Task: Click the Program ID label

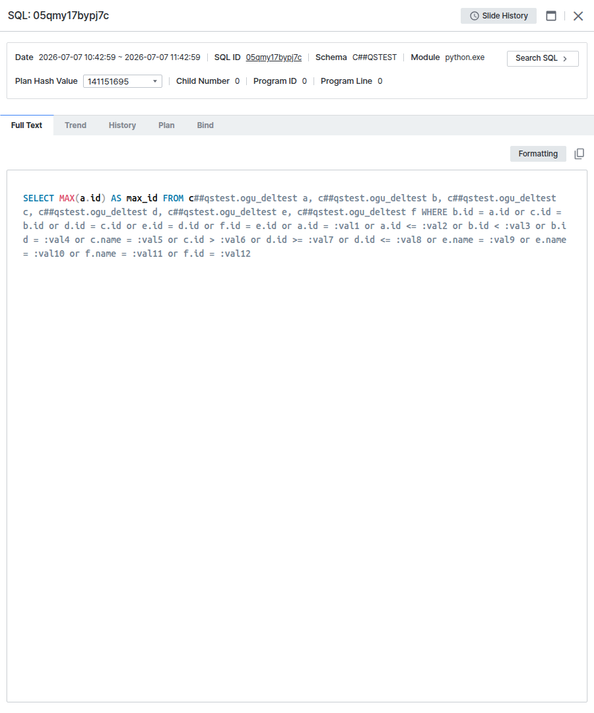Action: click(275, 81)
